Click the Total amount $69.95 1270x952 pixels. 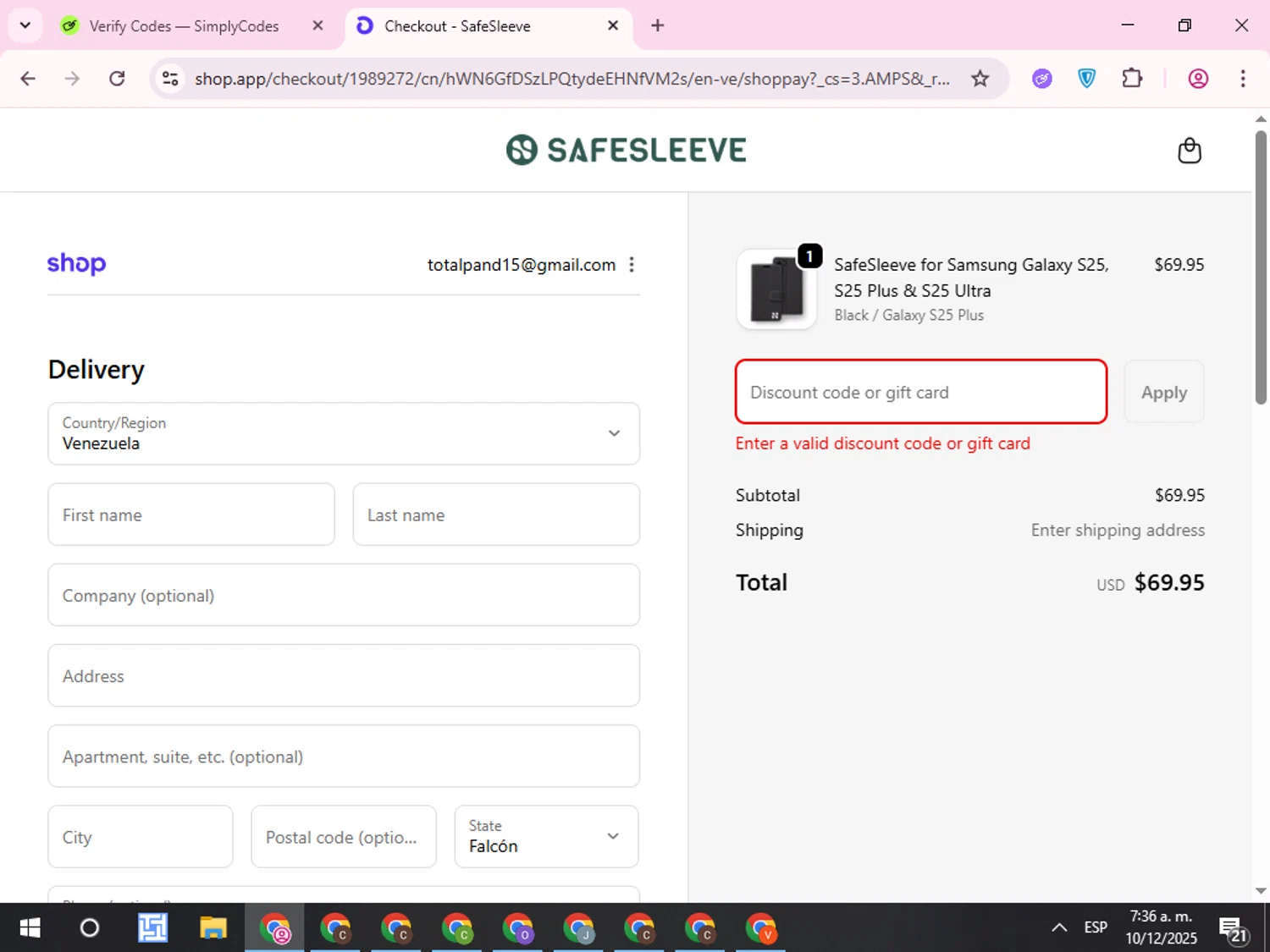point(1169,582)
